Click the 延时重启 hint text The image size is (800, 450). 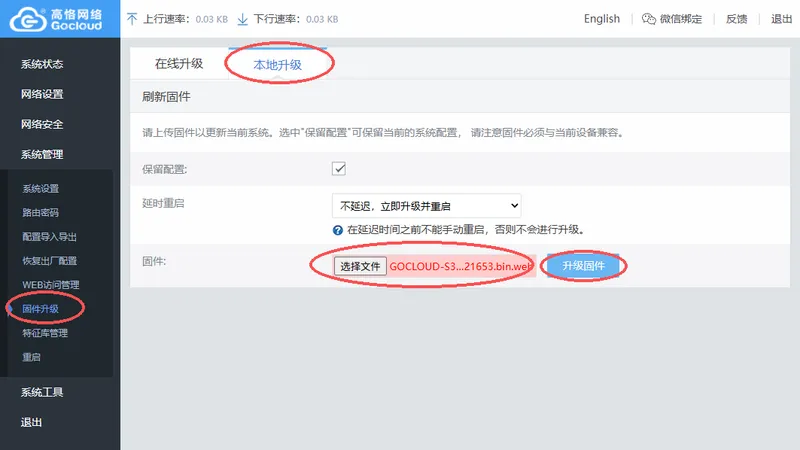click(465, 230)
